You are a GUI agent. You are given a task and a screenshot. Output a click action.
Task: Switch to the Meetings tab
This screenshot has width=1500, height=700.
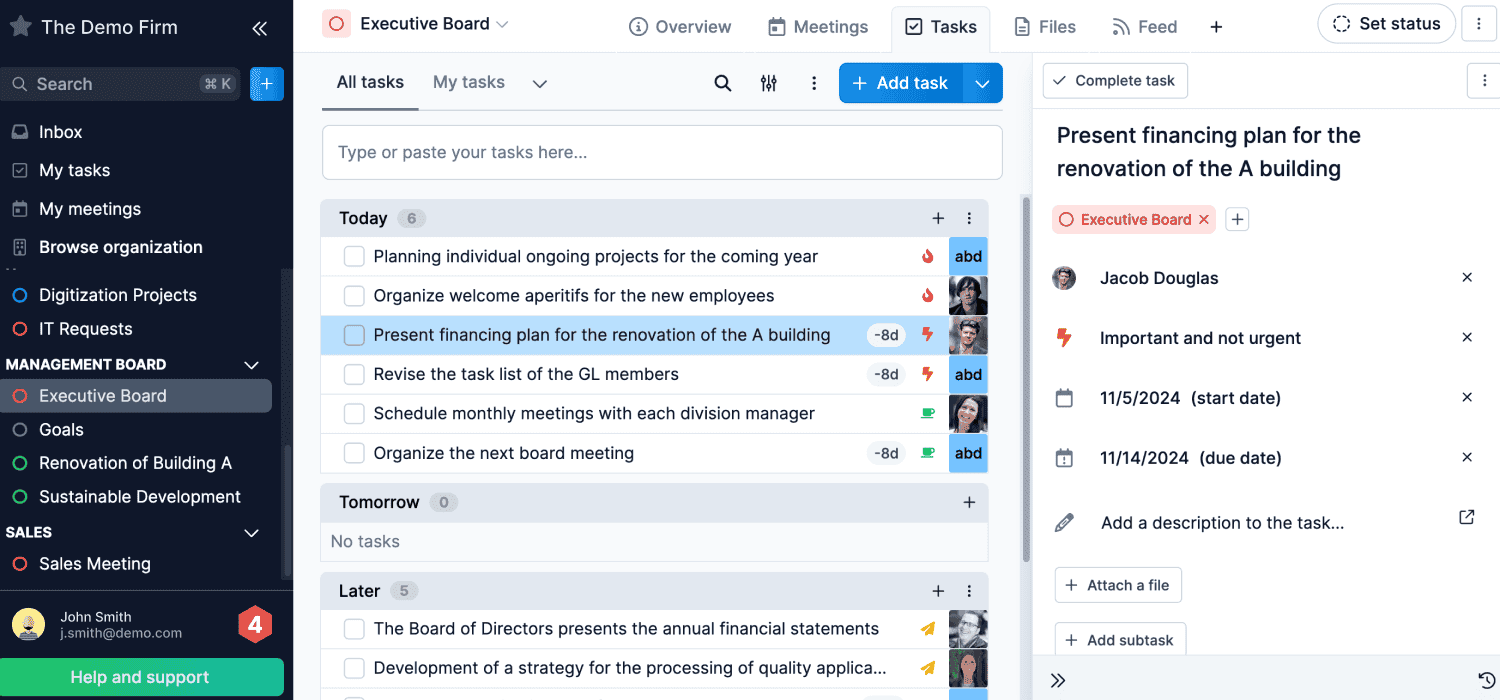[818, 27]
